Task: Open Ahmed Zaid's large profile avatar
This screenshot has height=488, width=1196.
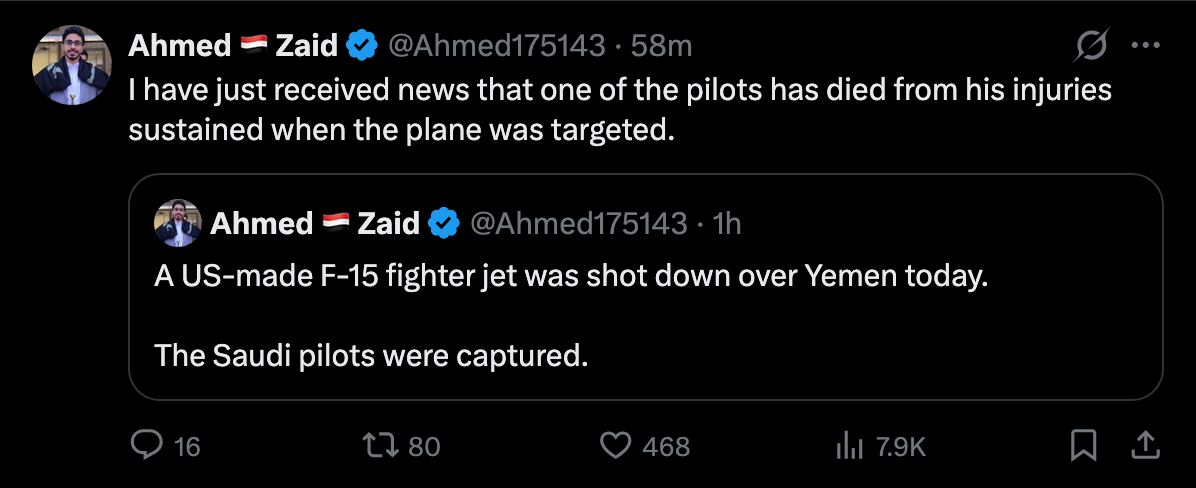Action: point(72,65)
